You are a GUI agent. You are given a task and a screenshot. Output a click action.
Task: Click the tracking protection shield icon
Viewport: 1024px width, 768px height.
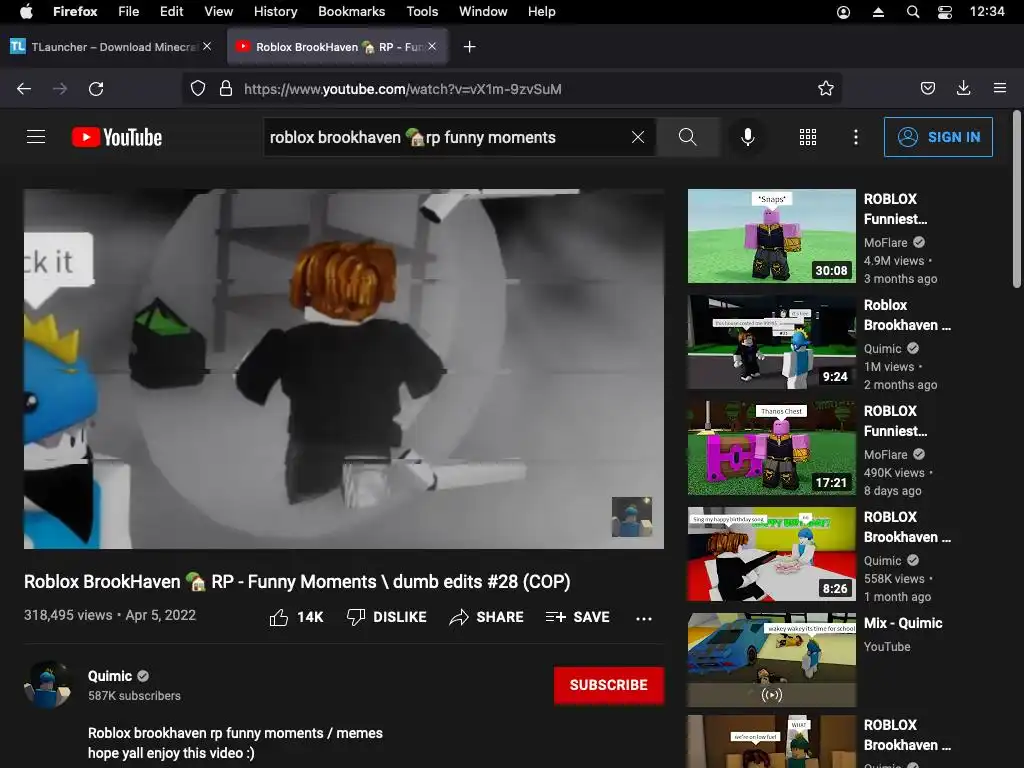198,89
